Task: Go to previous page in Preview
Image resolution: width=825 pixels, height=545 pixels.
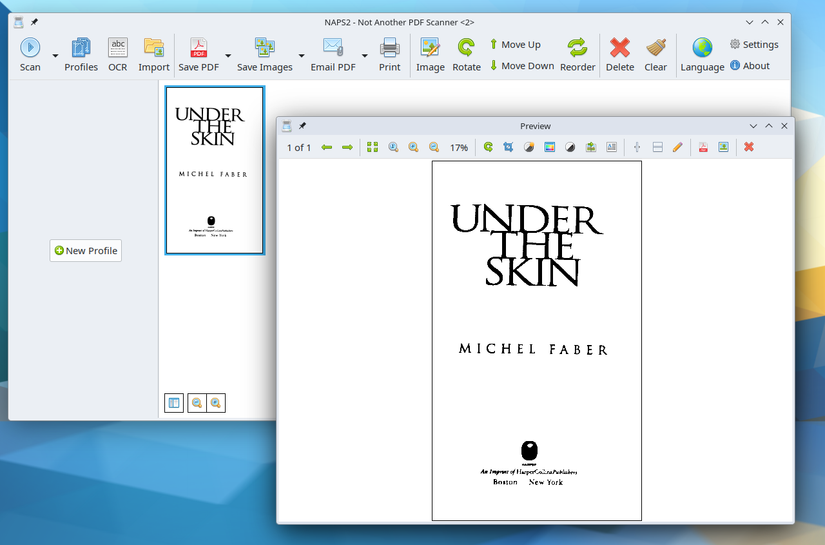Action: click(x=327, y=147)
